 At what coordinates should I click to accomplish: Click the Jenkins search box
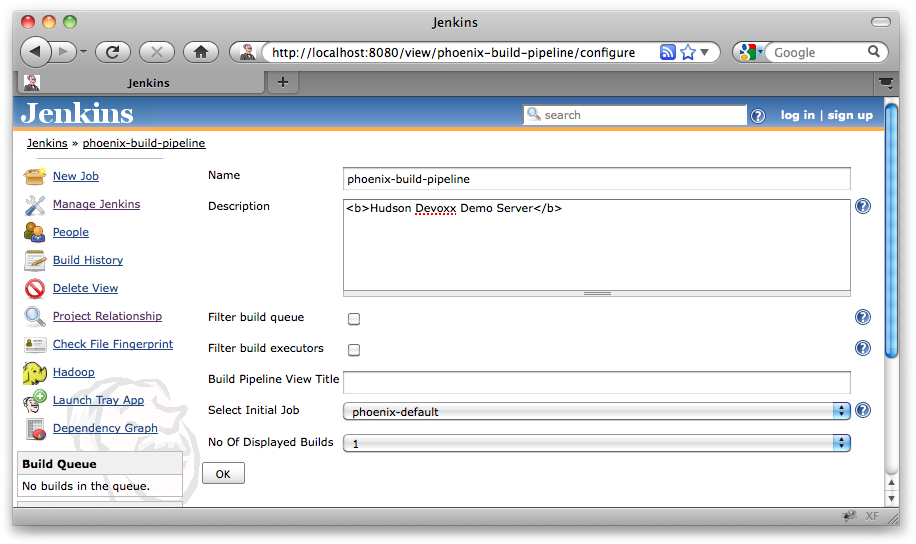tap(635, 115)
